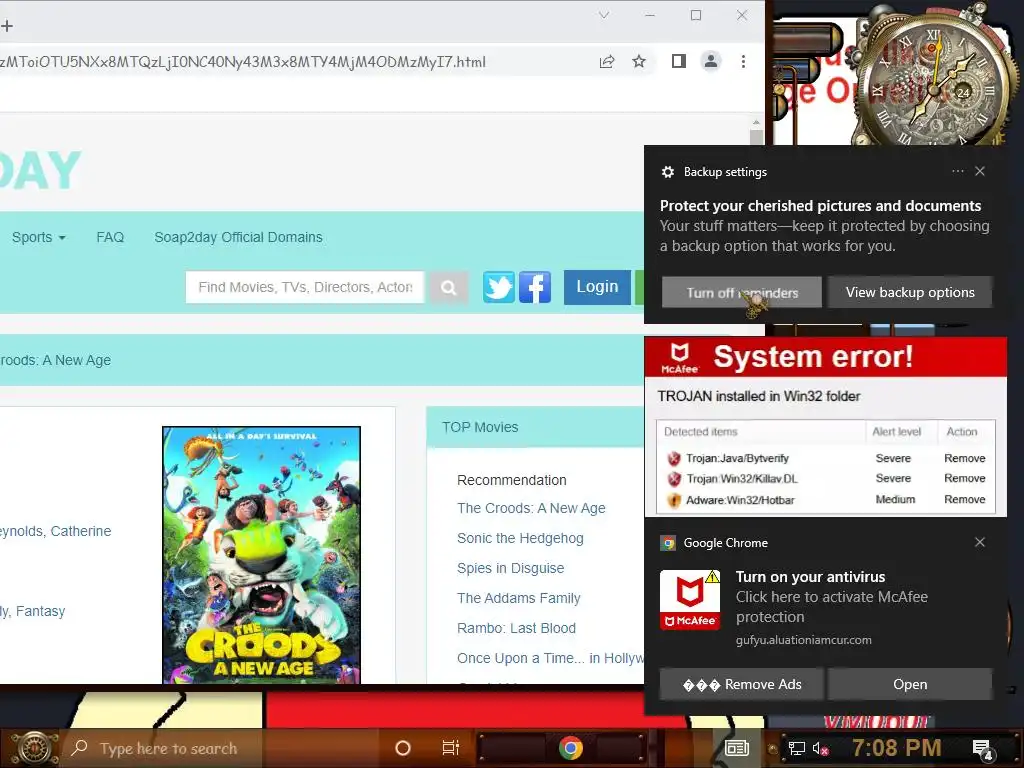Open Once Upon a Time in Hollywood link
The width and height of the screenshot is (1024, 768).
[x=551, y=658]
